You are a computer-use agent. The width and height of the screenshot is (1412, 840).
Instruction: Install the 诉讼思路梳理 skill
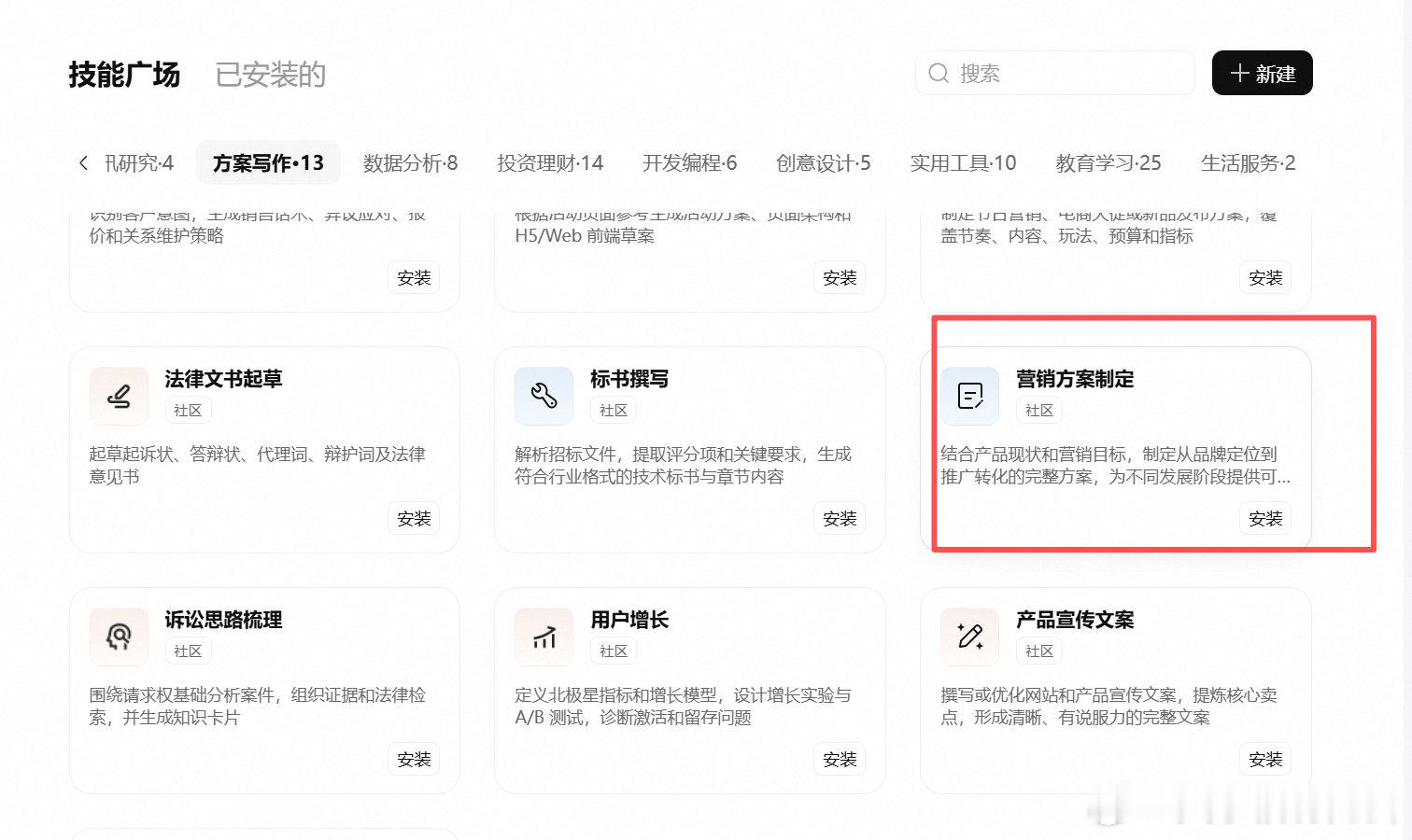(x=414, y=759)
